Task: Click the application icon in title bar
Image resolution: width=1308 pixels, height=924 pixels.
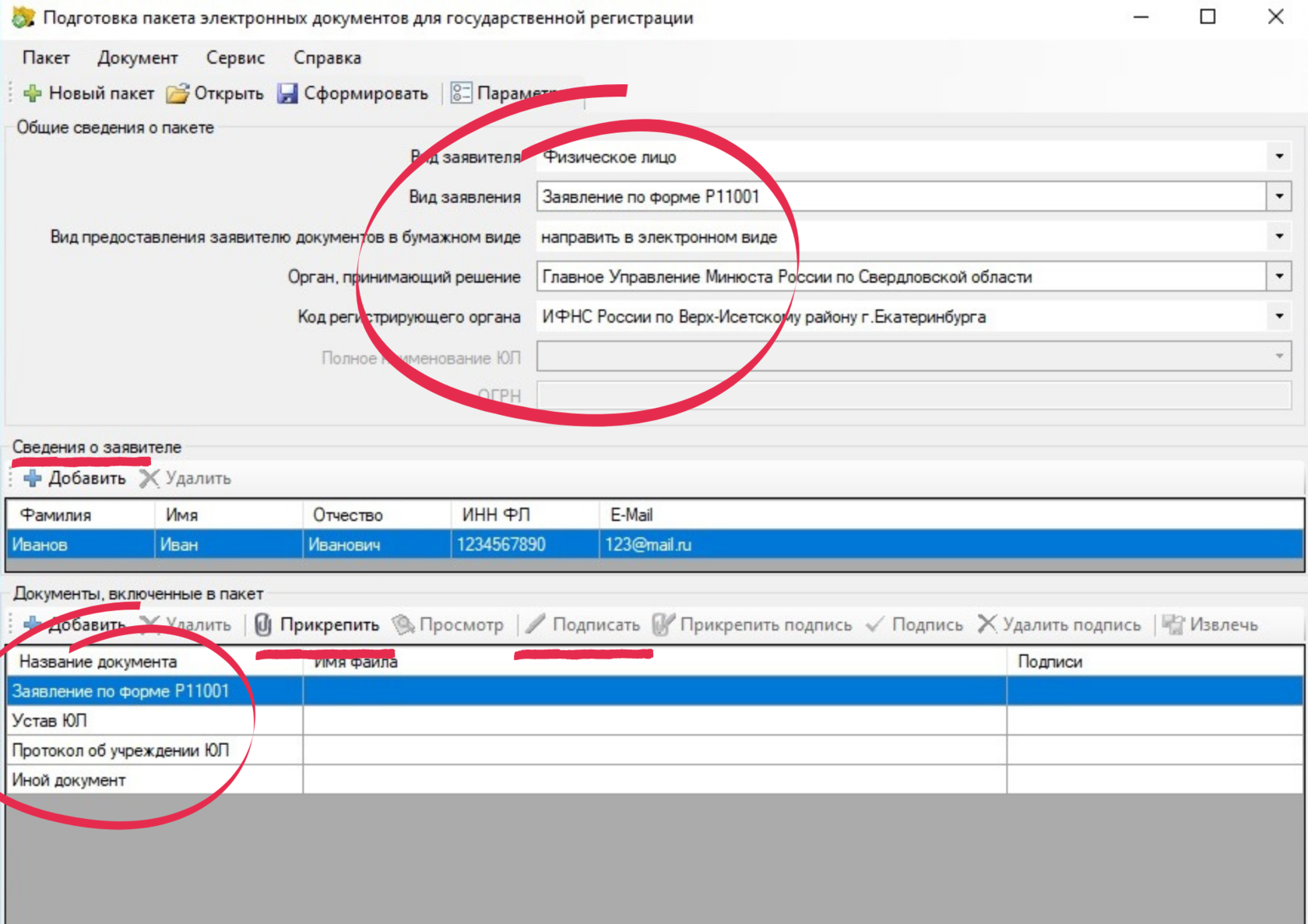Action: click(x=23, y=17)
